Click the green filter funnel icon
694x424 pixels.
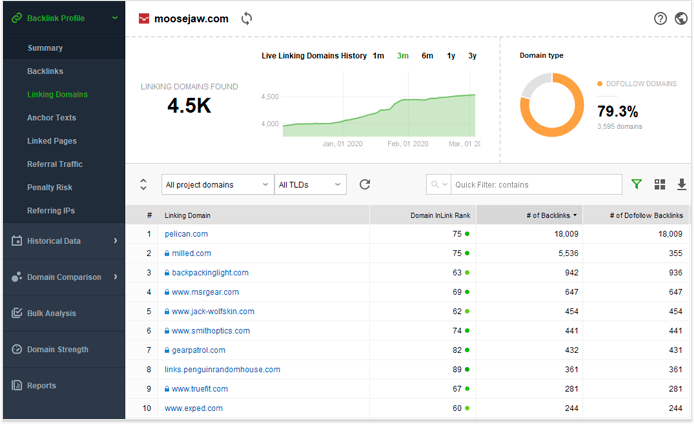pos(636,184)
